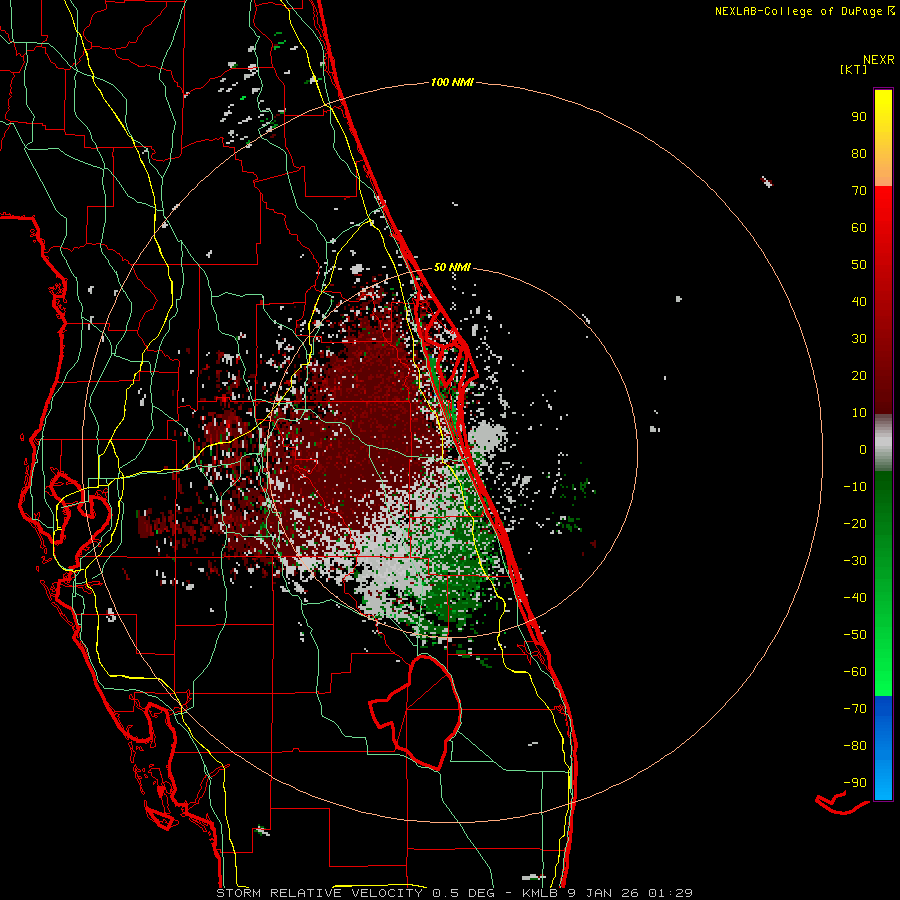Click the positive 40 scale value
Screen dimensions: 900x900
(x=859, y=301)
